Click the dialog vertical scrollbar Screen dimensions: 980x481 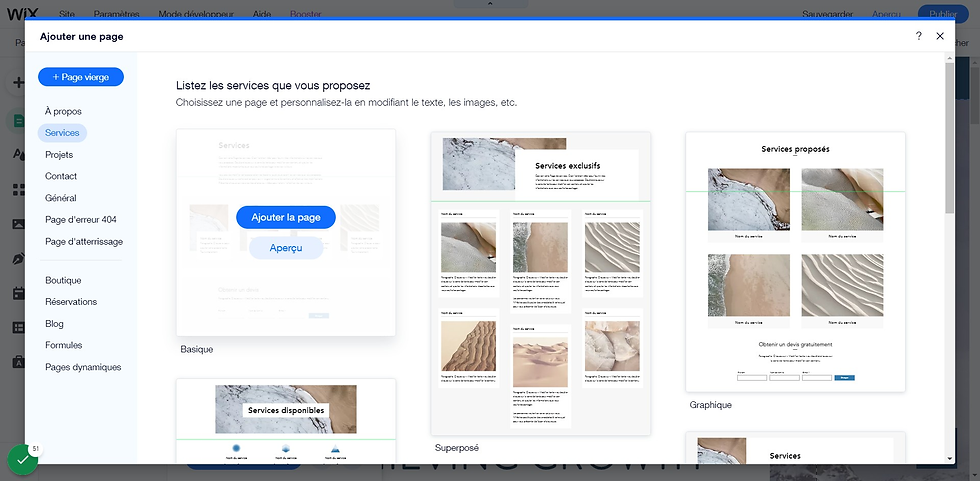coord(950,137)
